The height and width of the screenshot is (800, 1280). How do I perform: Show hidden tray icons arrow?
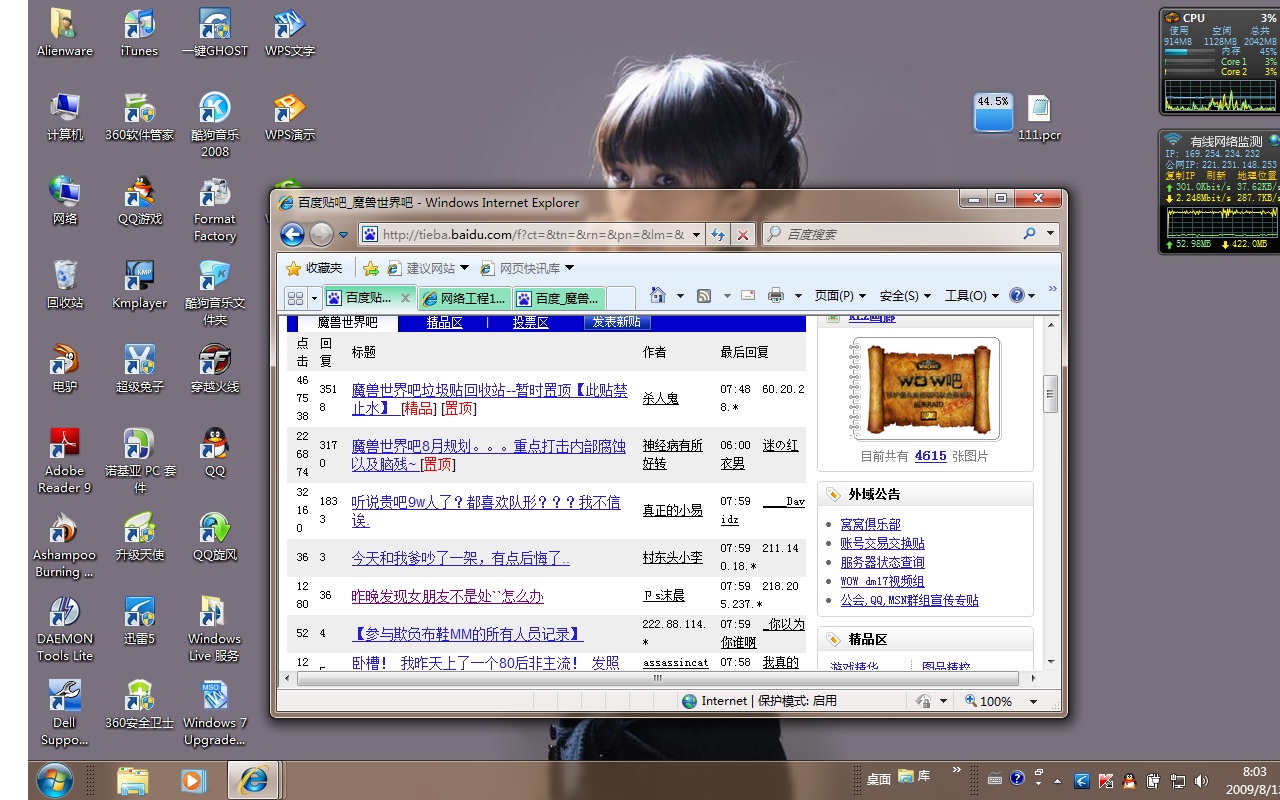[1057, 780]
